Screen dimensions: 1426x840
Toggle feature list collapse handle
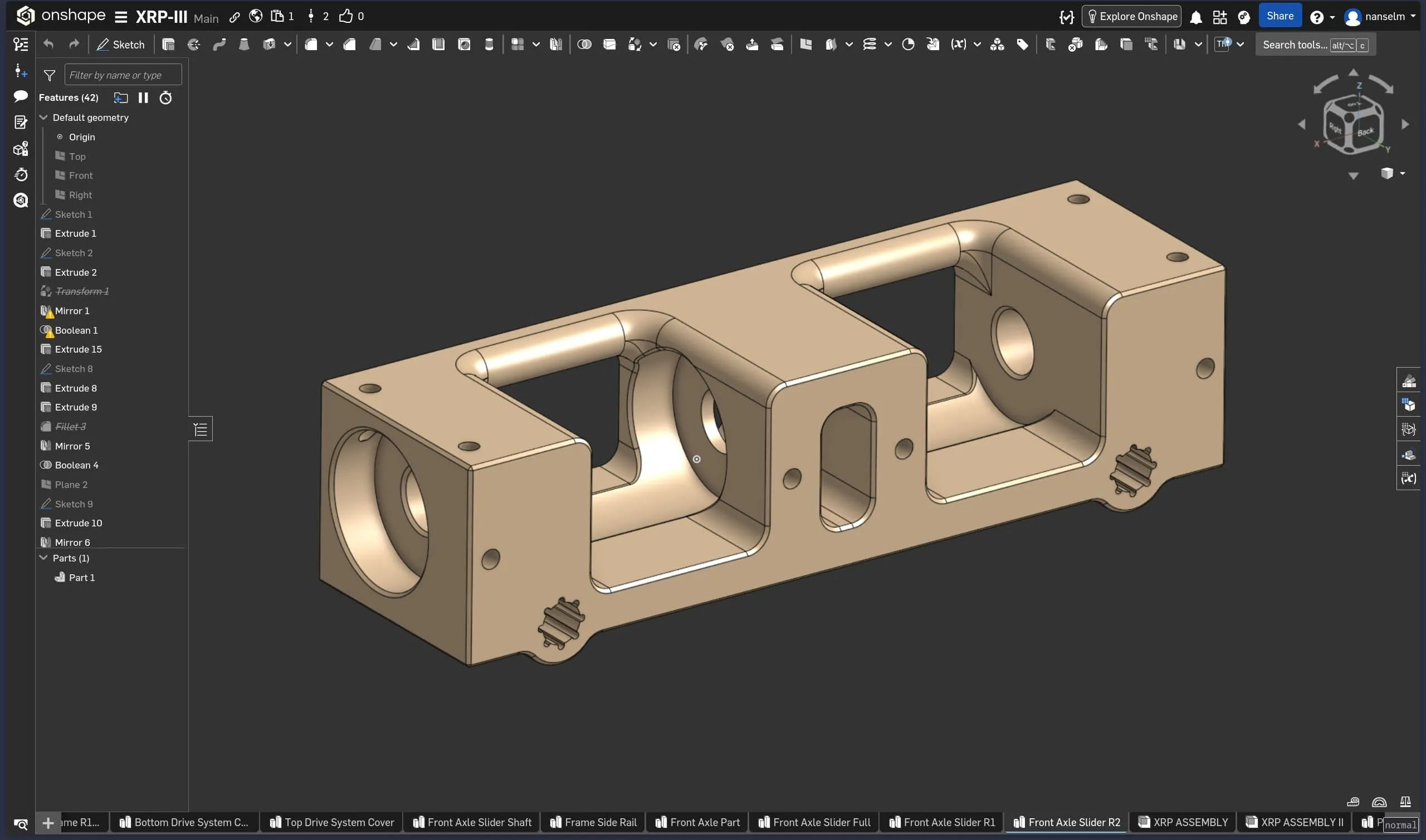(201, 429)
